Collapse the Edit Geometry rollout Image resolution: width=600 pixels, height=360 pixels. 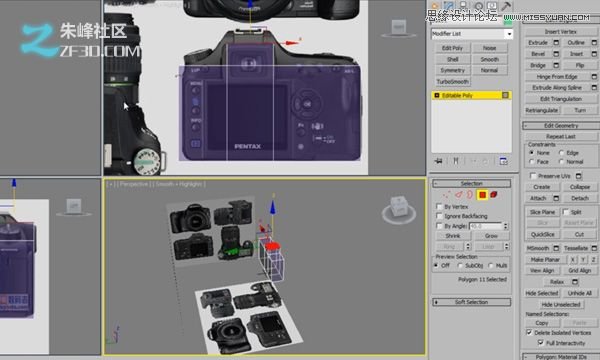click(561, 125)
